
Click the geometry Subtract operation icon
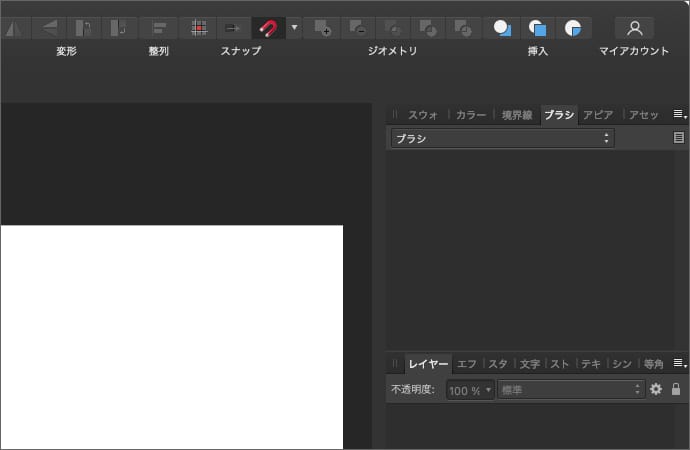coord(357,28)
